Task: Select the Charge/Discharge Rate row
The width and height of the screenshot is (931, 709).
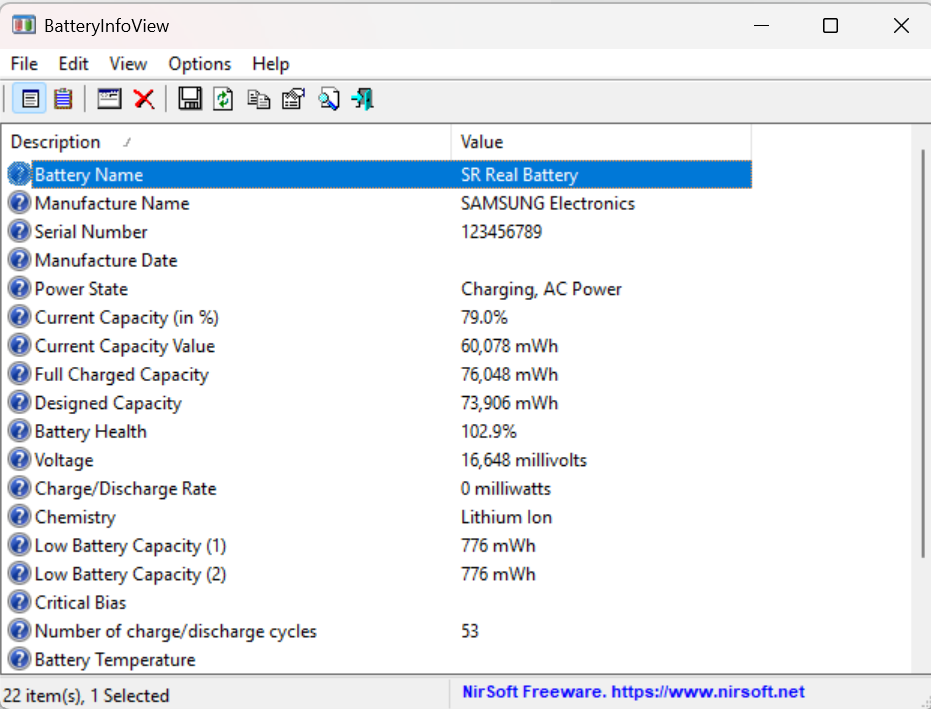Action: pyautogui.click(x=380, y=488)
